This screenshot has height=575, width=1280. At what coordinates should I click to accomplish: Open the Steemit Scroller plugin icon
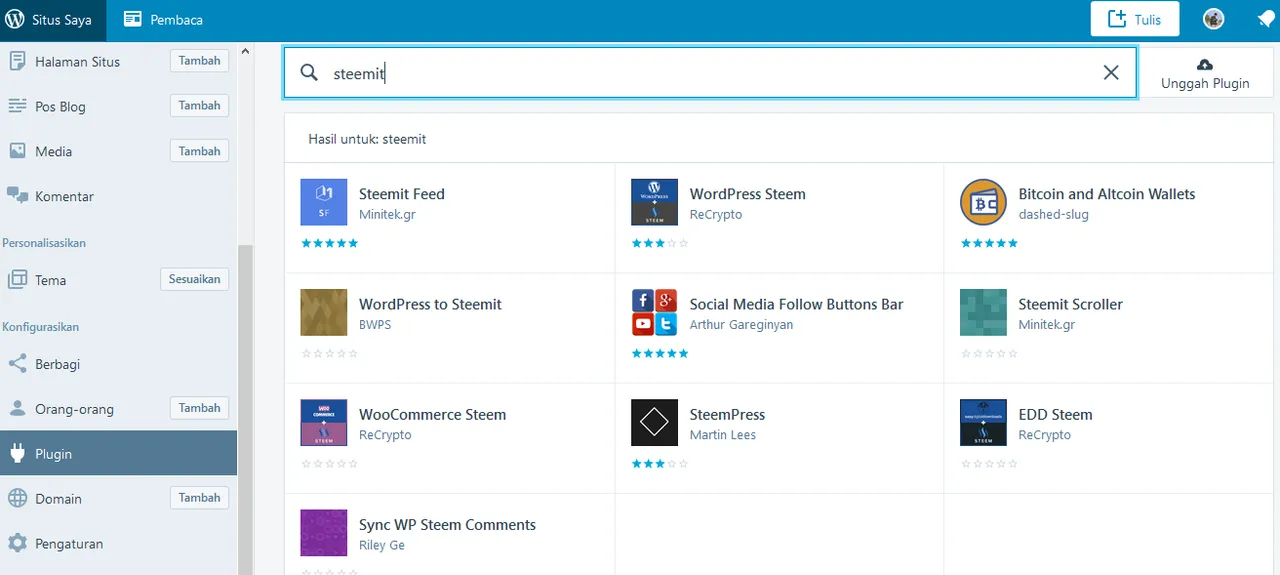(x=983, y=312)
